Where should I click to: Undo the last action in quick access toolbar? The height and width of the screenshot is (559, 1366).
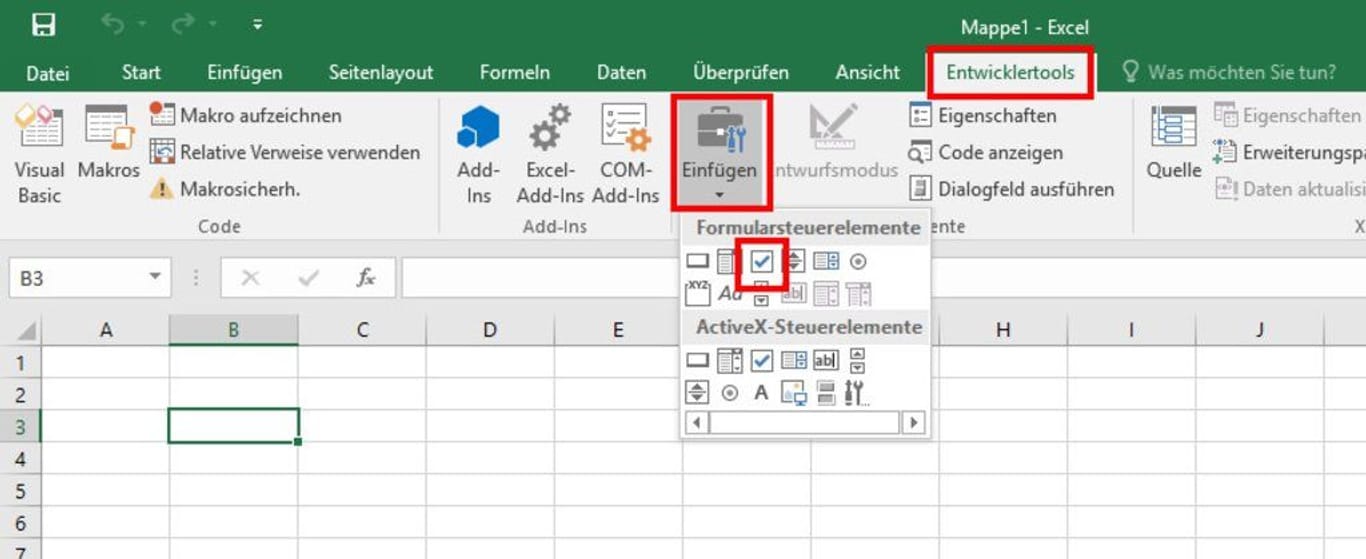coord(112,25)
